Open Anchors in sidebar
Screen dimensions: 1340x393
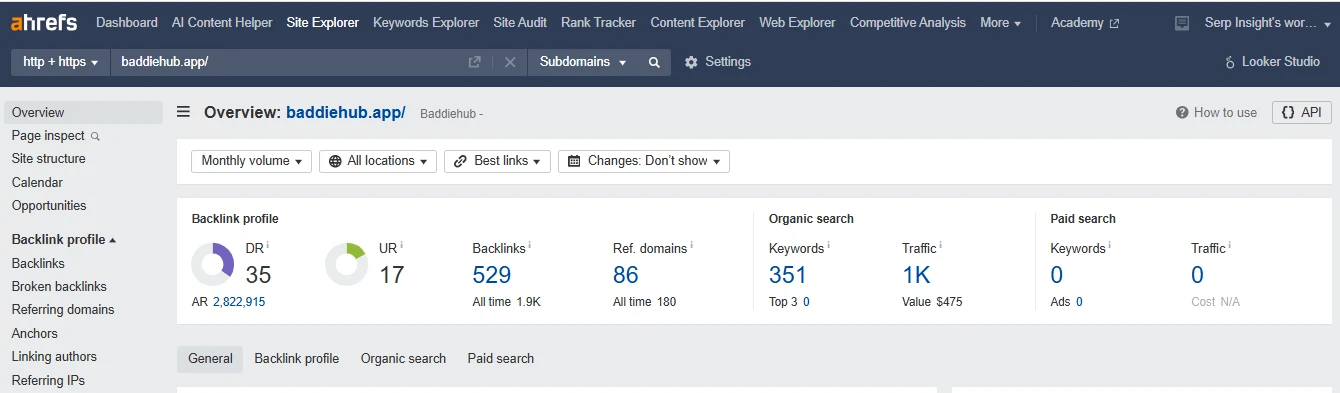35,334
